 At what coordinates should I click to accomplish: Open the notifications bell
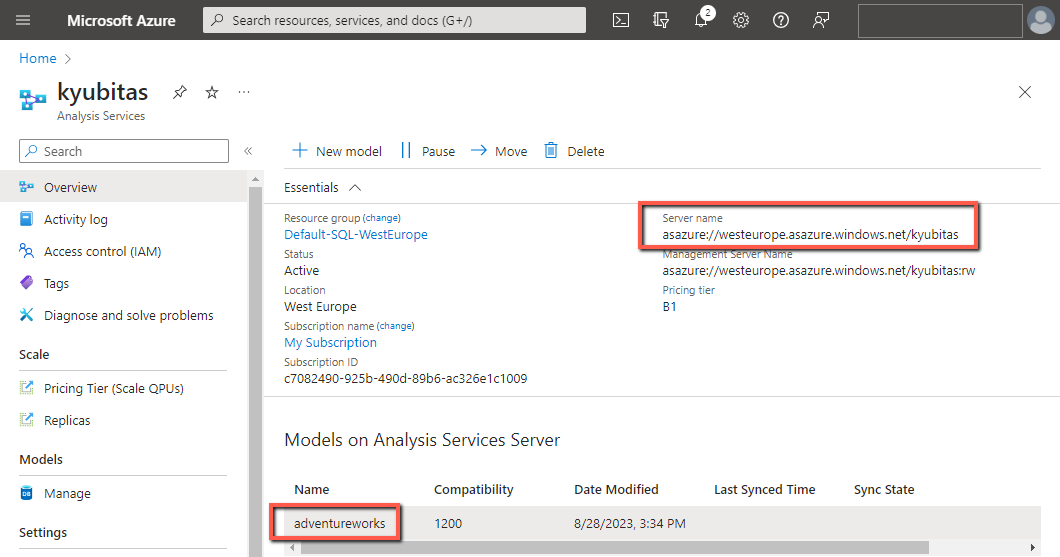coord(701,20)
